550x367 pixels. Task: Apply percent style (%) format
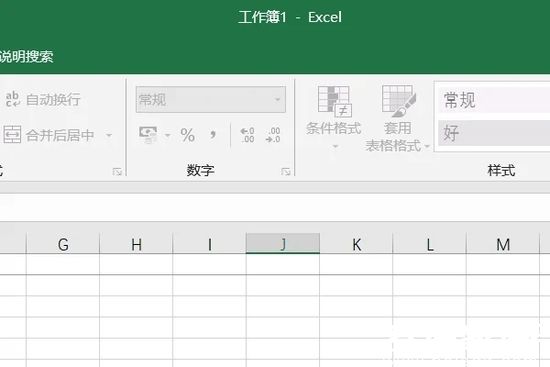(x=188, y=135)
